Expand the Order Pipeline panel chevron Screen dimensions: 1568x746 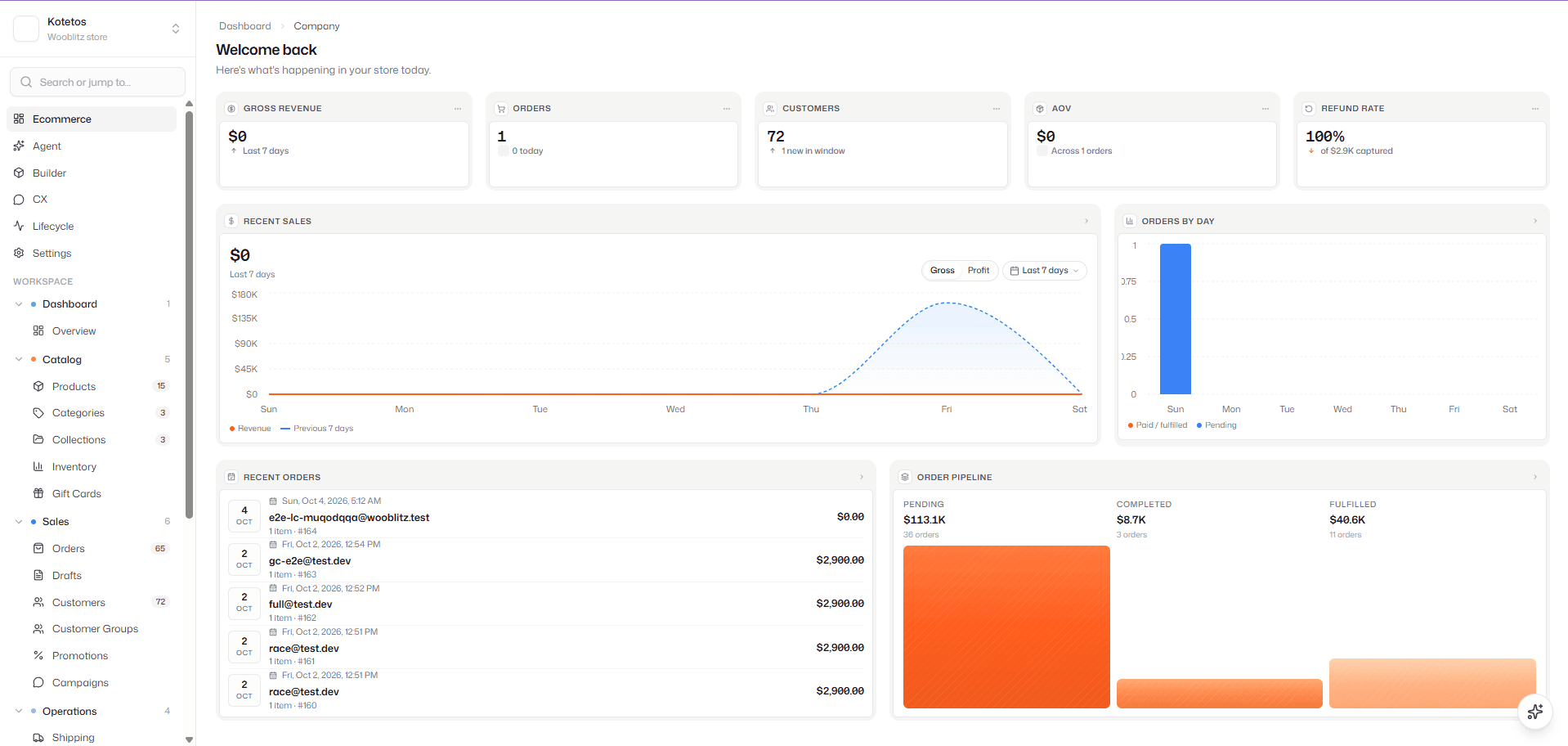[x=1535, y=477]
